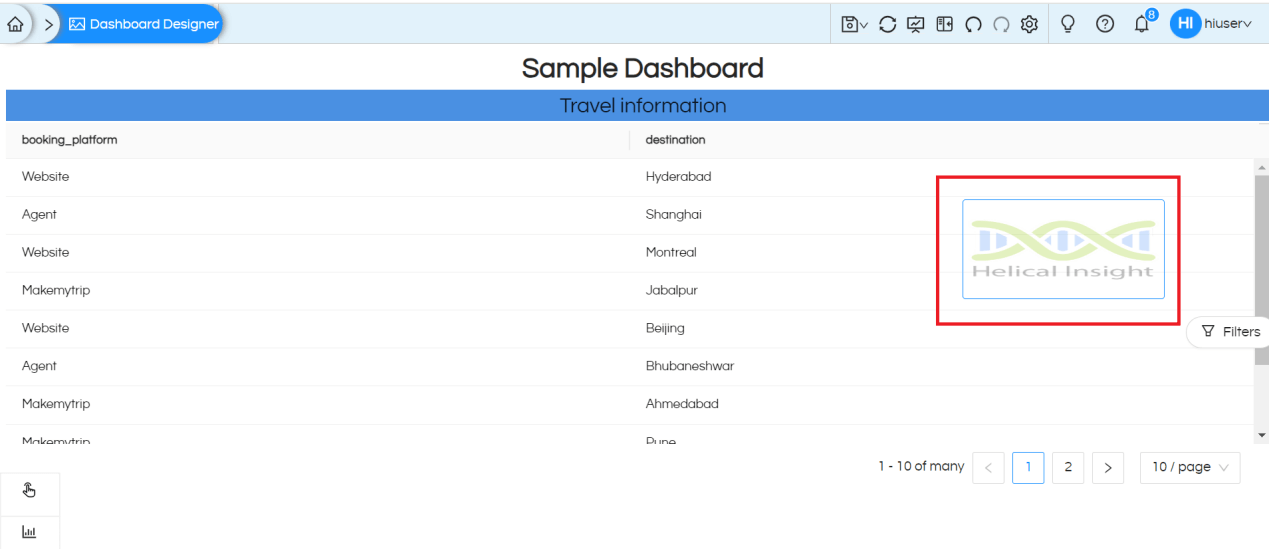Go to page 2 in pagination
The image size is (1269, 549).
click(x=1068, y=467)
